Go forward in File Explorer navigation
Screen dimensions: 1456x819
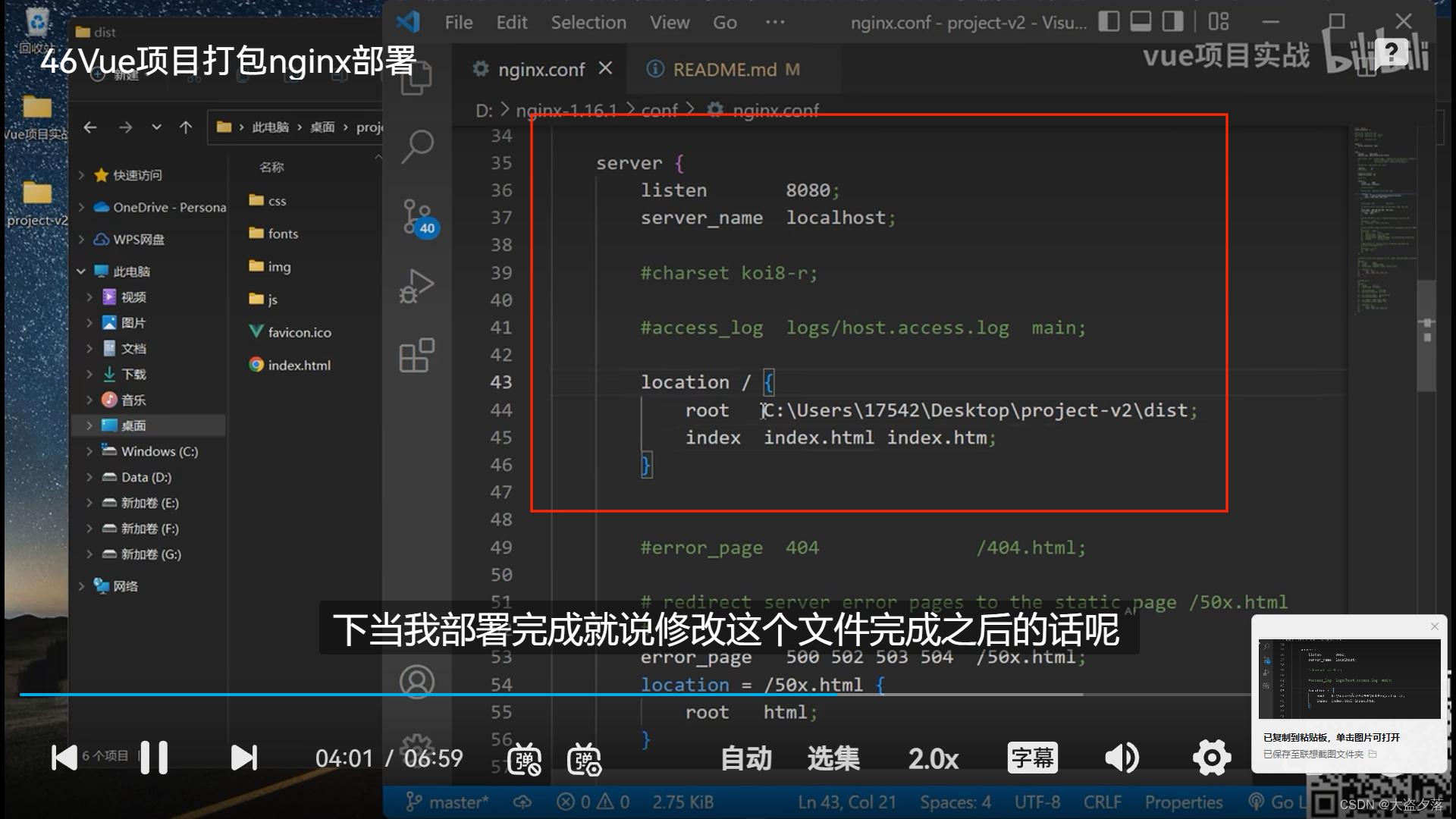tap(125, 127)
